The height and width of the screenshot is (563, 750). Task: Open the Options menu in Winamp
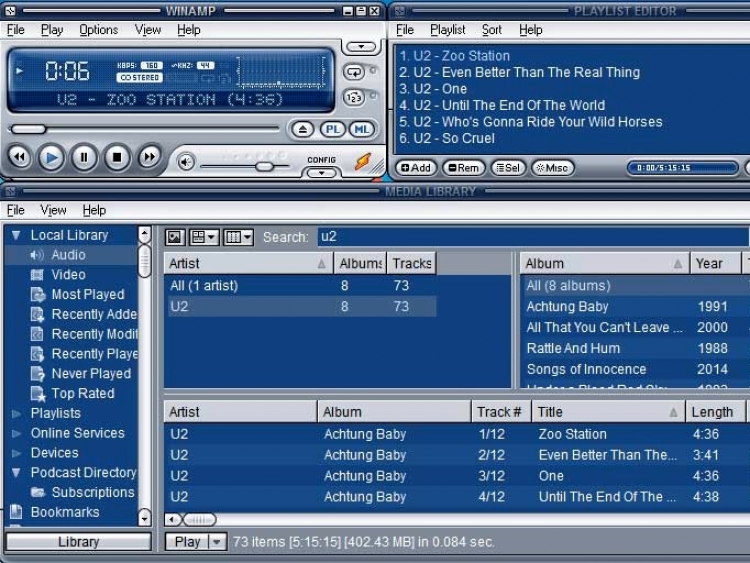pyautogui.click(x=98, y=30)
